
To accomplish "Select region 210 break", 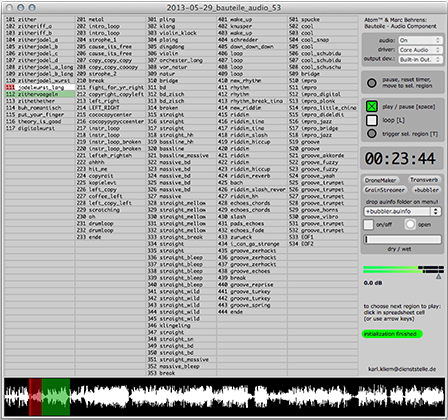I will [x=111, y=81].
